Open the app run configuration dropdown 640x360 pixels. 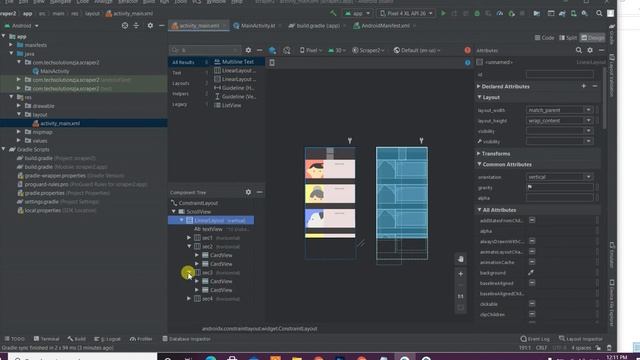click(x=358, y=13)
